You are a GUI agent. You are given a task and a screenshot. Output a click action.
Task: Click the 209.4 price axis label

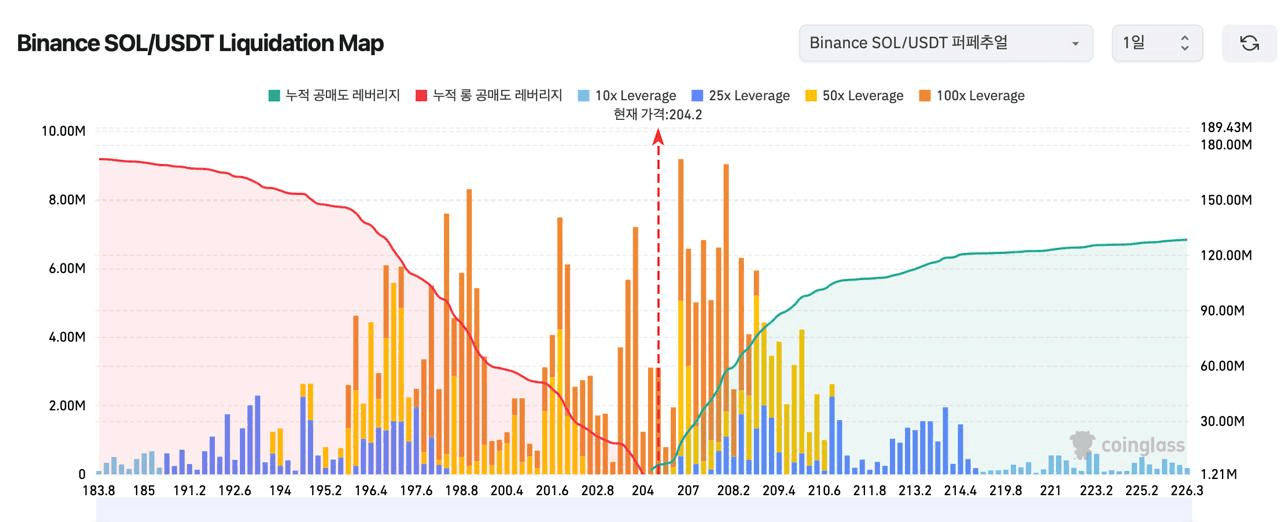[x=779, y=491]
